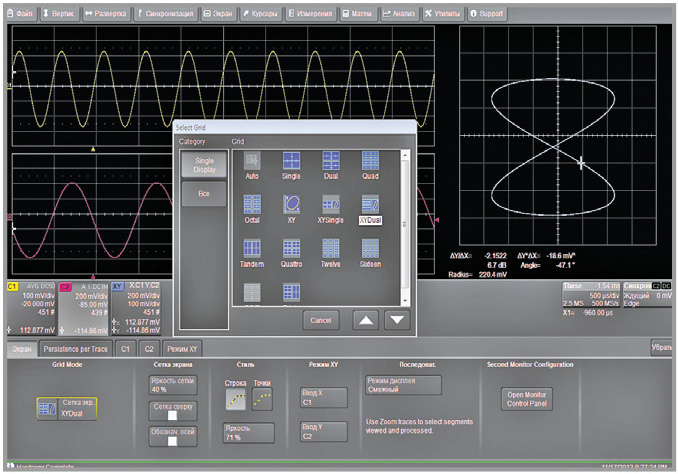Select the Auto grid icon
The height and width of the screenshot is (474, 678).
coord(252,162)
